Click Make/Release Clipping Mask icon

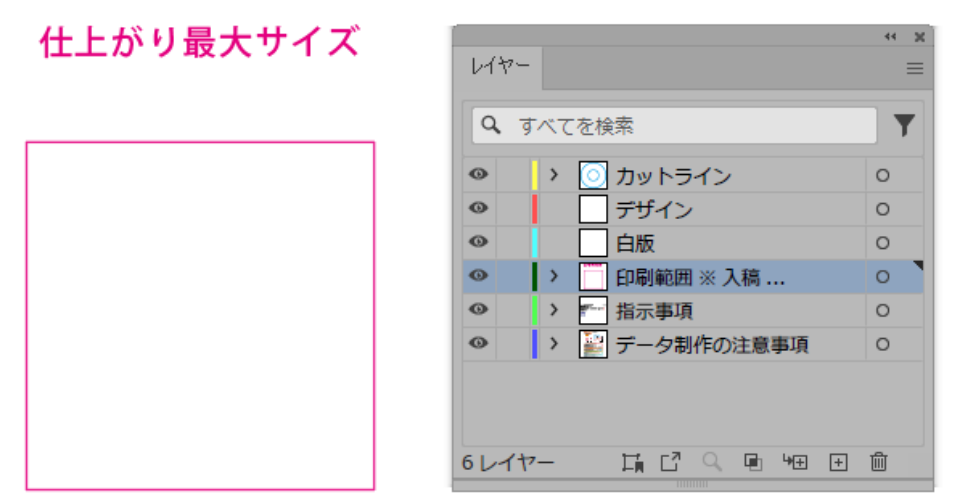tap(752, 462)
